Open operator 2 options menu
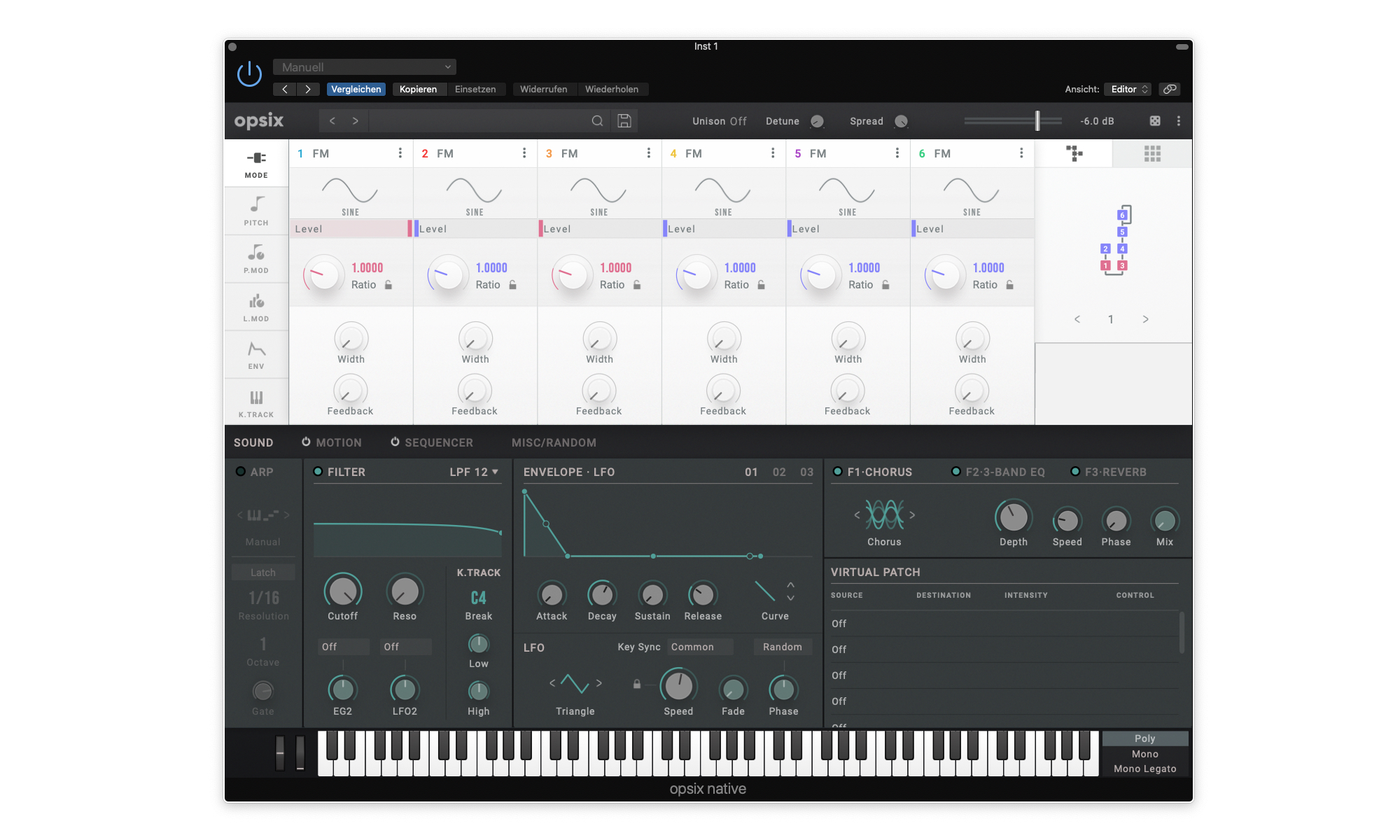This screenshot has height=840, width=1400. click(524, 153)
